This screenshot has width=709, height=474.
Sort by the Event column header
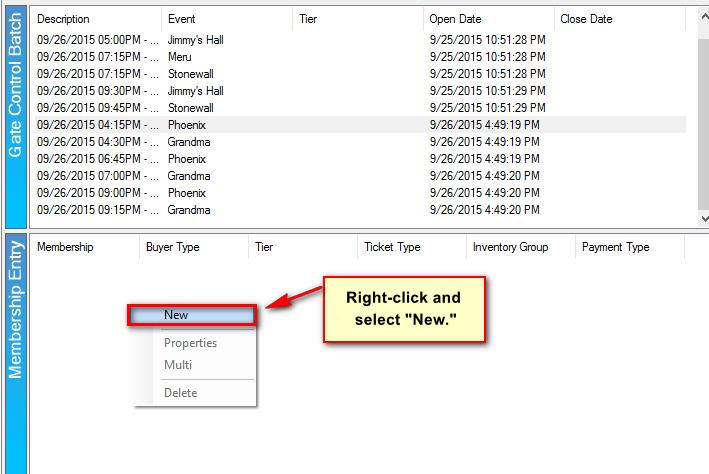tap(227, 19)
